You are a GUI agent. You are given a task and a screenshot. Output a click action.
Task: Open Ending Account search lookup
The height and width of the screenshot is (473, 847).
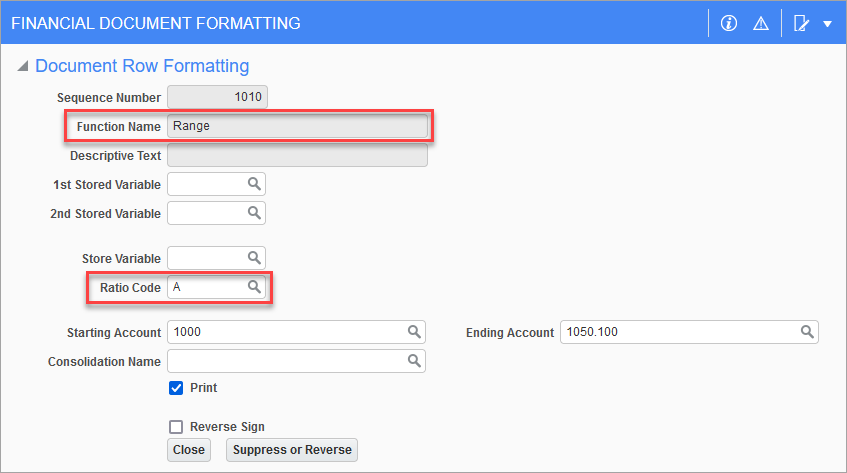click(x=806, y=332)
